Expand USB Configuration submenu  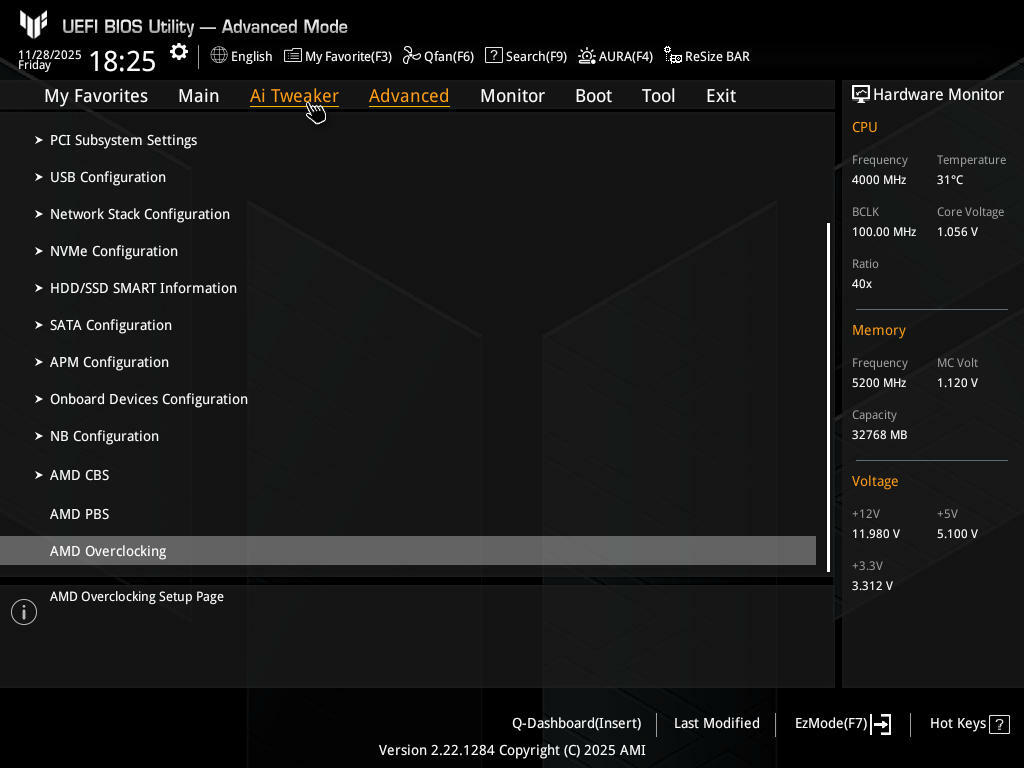[x=108, y=177]
